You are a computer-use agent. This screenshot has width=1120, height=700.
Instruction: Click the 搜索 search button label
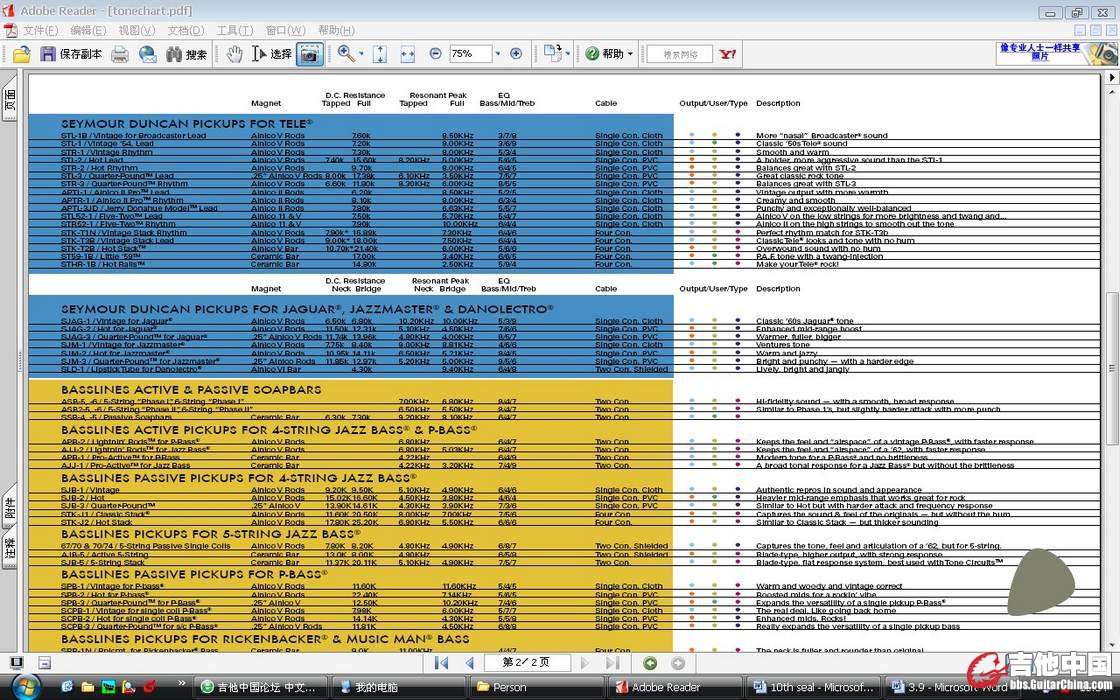click(196, 54)
